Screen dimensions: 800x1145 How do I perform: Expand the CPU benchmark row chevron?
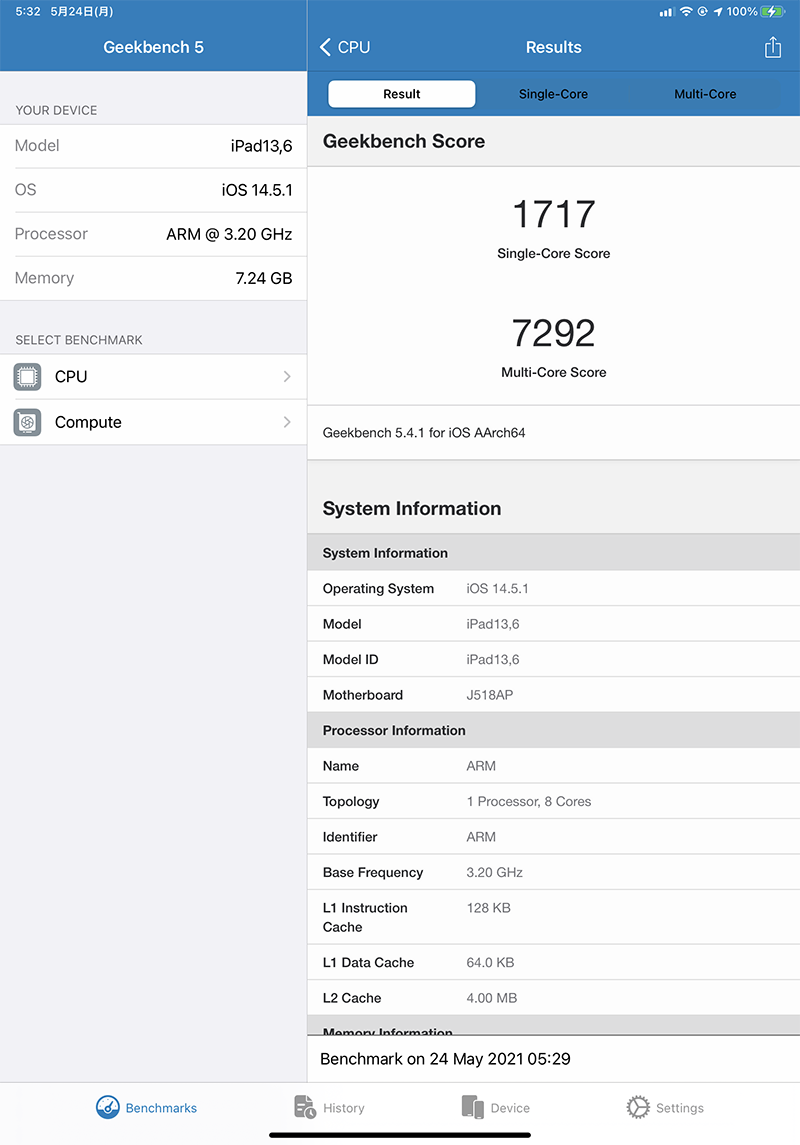tap(287, 377)
